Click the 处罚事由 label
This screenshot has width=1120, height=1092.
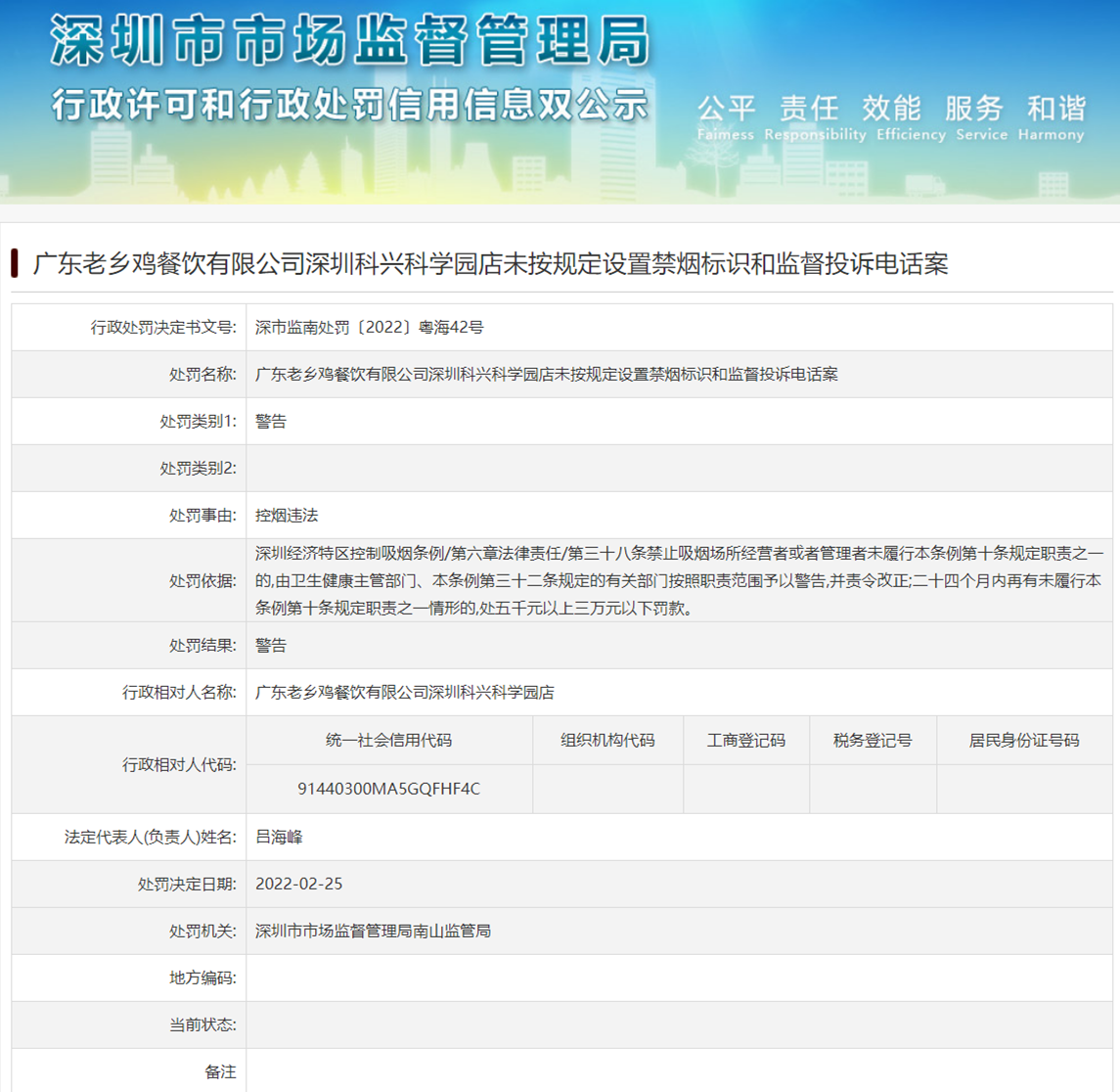202,516
